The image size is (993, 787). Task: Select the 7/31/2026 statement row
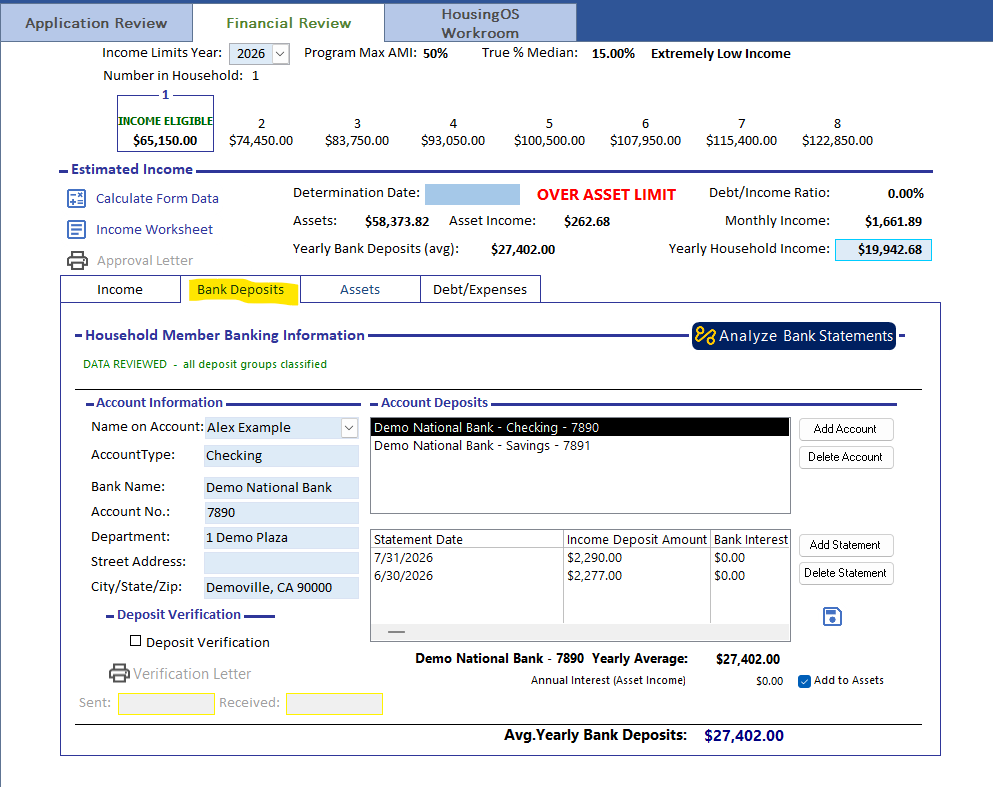point(579,558)
